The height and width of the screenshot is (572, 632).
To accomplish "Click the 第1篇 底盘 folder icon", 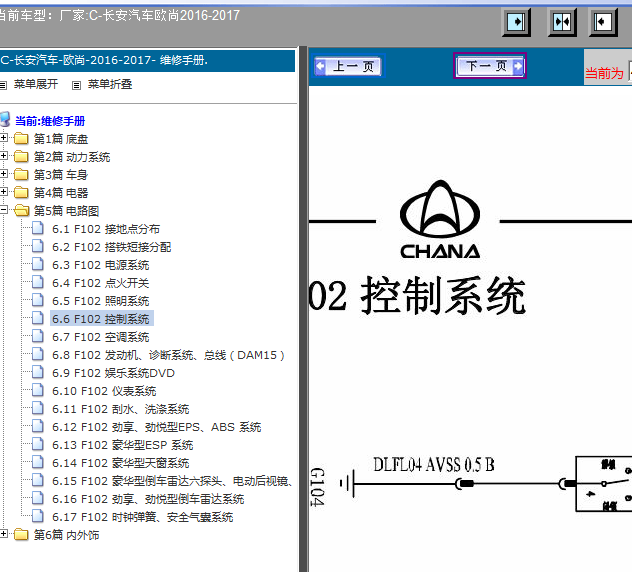I will click(x=21, y=139).
